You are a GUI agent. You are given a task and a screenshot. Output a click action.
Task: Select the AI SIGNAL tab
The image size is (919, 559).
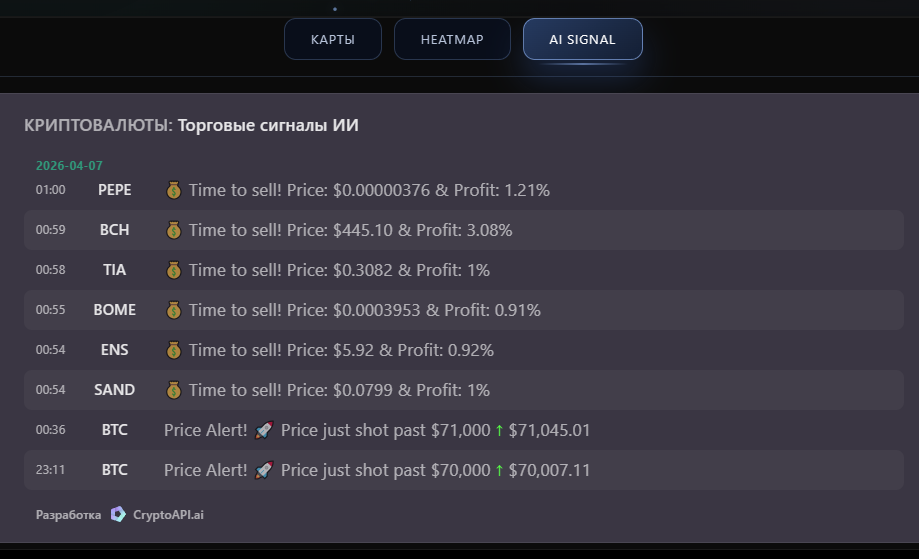point(582,40)
